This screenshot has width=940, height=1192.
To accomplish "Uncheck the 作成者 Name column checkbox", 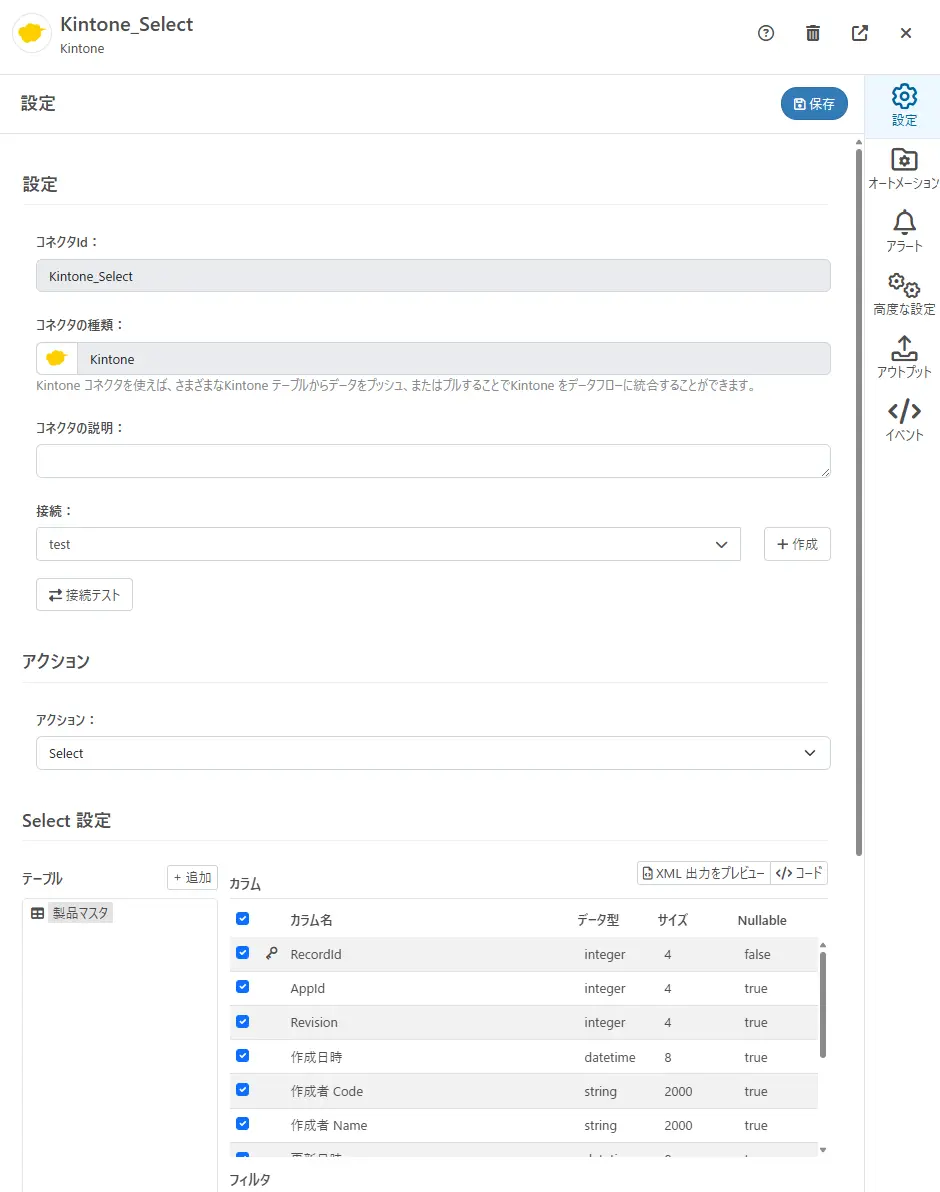I will (x=242, y=1124).
